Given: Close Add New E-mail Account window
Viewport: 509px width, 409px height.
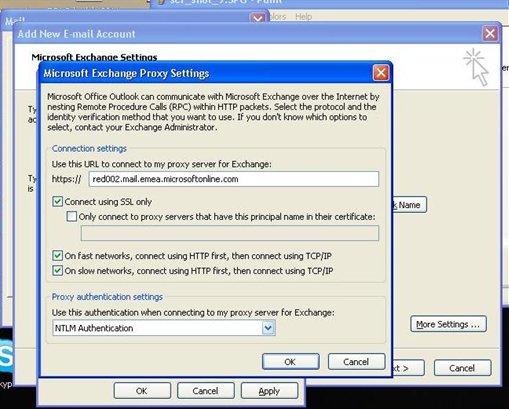Looking at the screenshot, I should pyautogui.click(x=490, y=34).
